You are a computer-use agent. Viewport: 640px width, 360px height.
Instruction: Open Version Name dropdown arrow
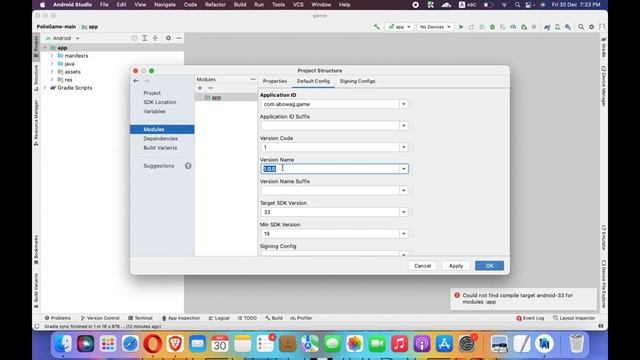click(x=404, y=169)
